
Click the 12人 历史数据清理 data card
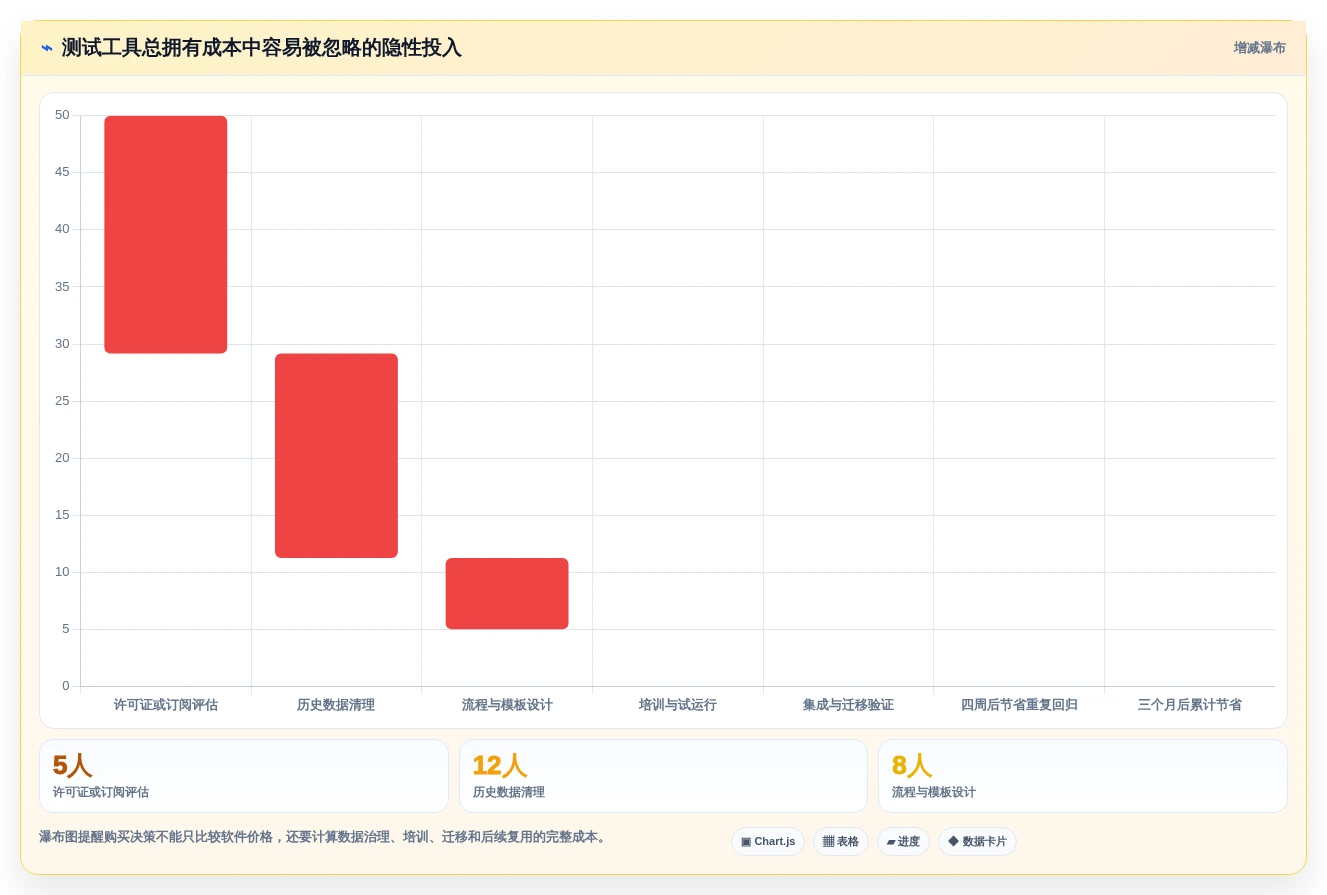[663, 776]
